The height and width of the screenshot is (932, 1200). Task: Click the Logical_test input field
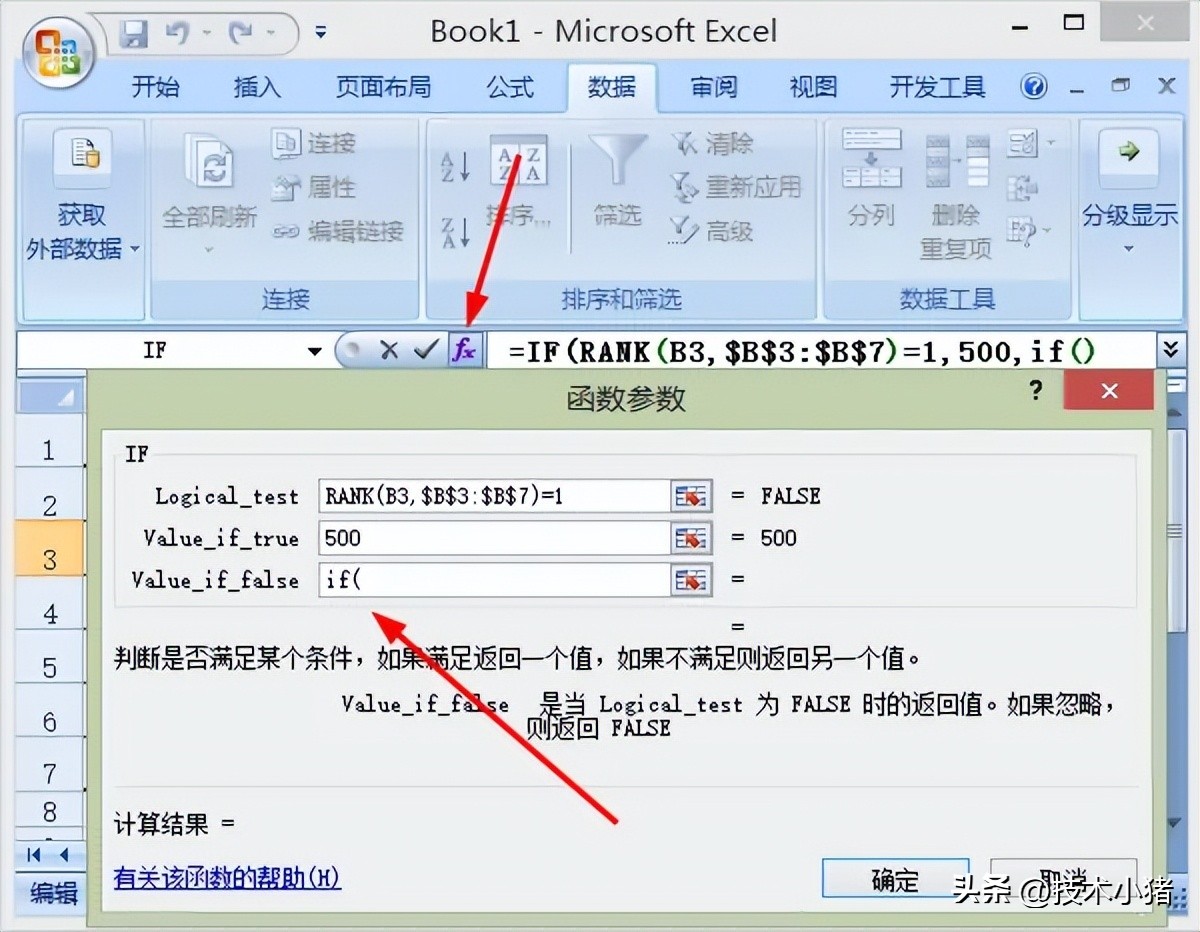(494, 496)
